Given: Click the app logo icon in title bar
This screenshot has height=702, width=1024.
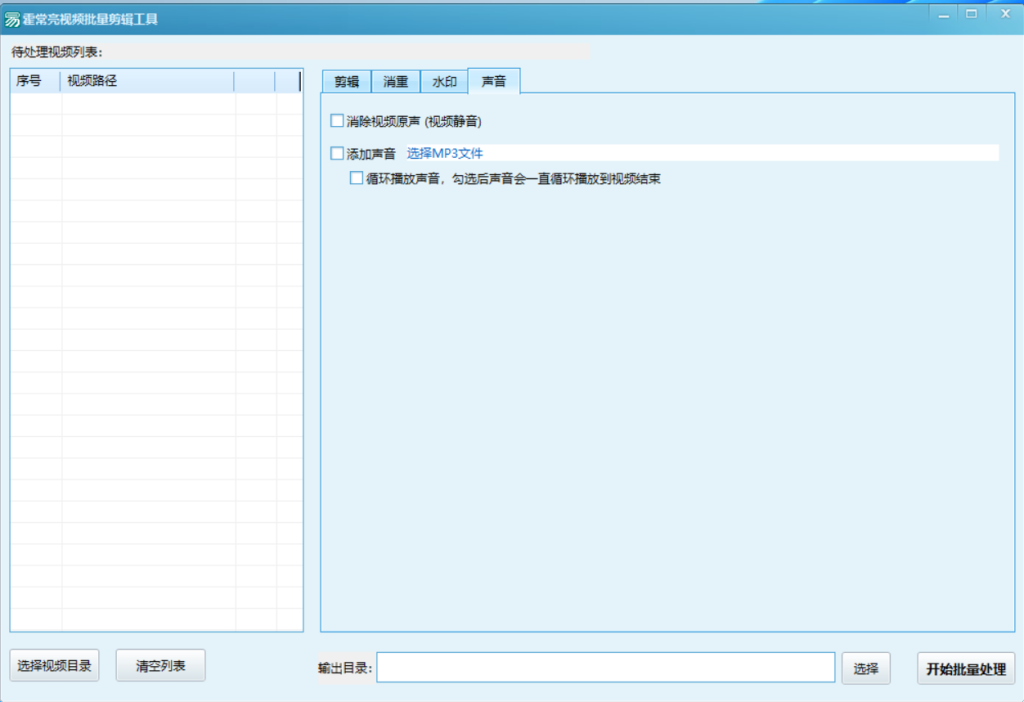Looking at the screenshot, I should point(13,19).
